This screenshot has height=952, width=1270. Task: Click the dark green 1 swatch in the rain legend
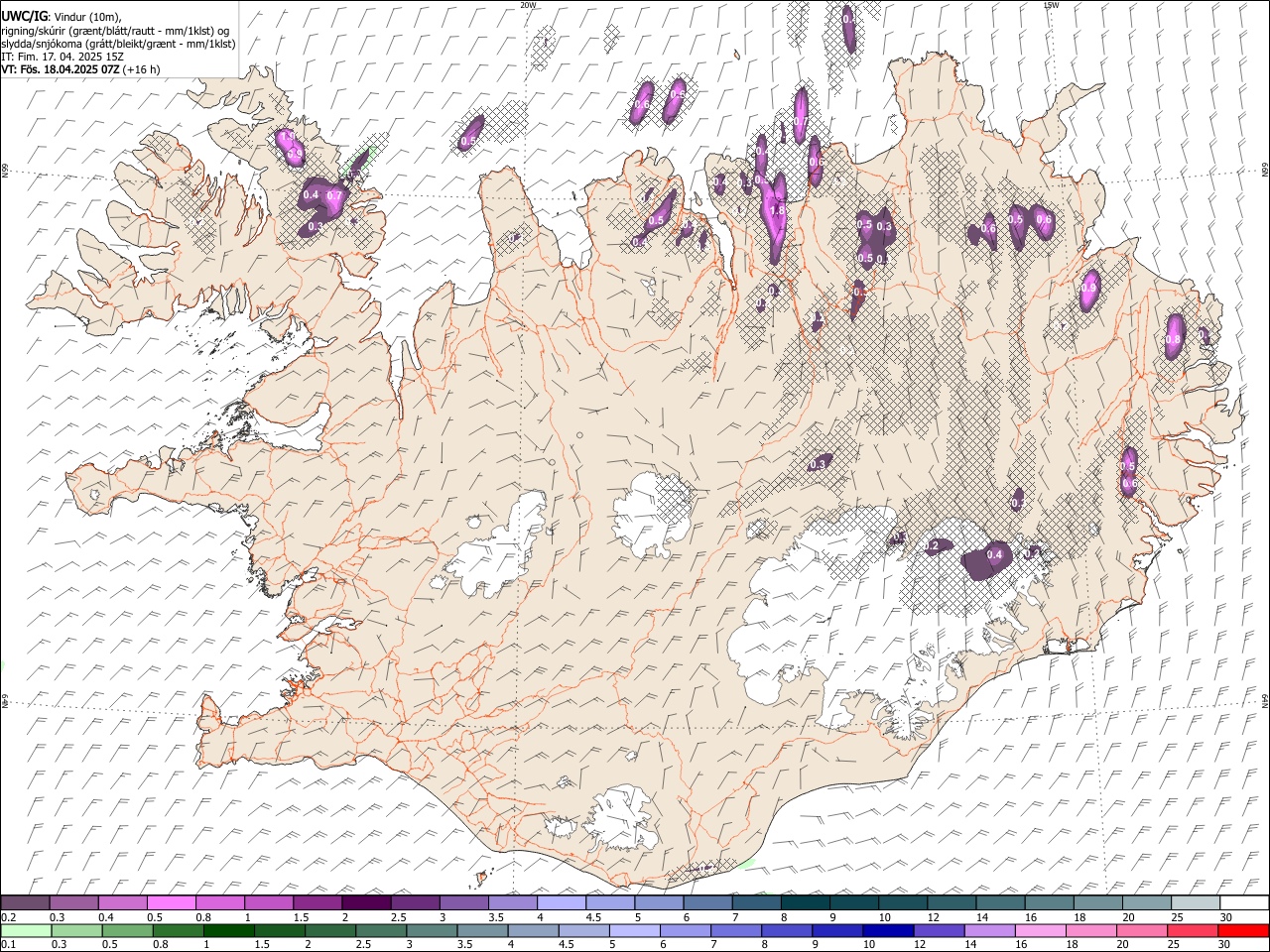(229, 931)
